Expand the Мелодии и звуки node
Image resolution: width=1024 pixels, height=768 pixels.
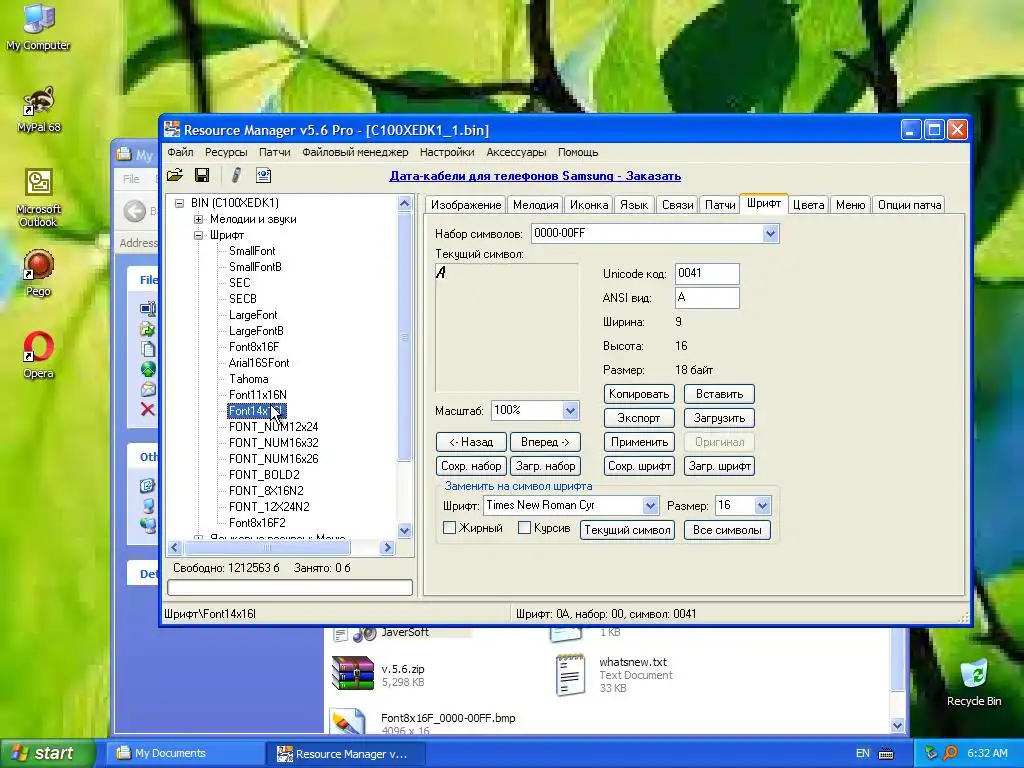(x=199, y=219)
